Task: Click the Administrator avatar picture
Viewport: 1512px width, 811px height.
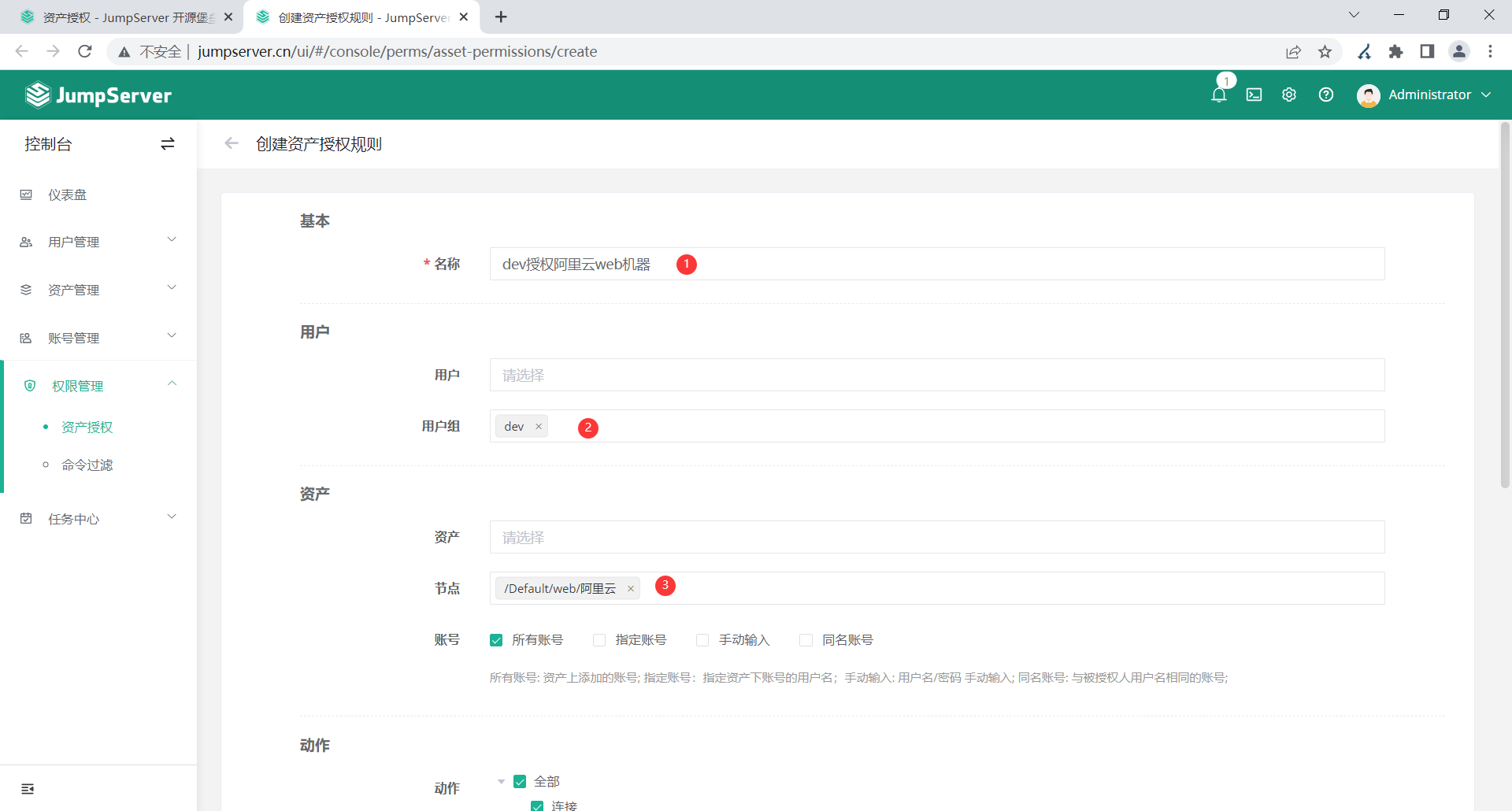Action: click(1369, 95)
